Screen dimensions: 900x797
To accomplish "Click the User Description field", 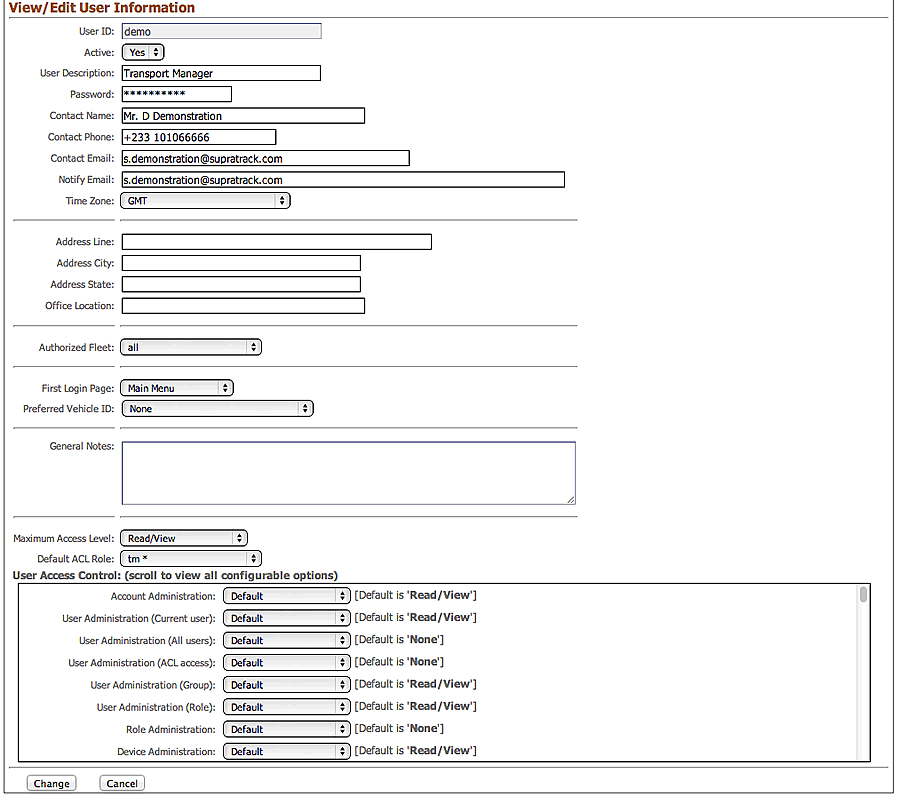I will click(x=221, y=73).
